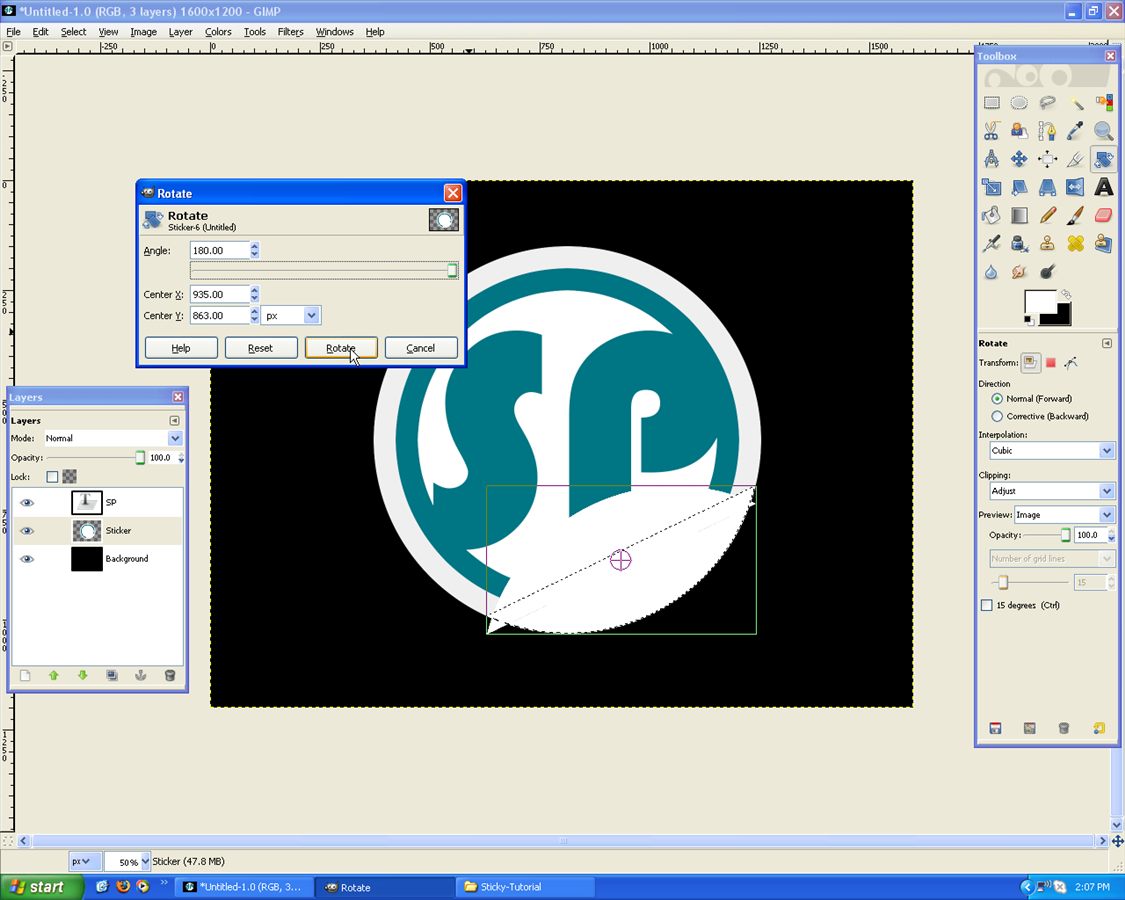
Task: Select the Crop tool
Action: point(1075,159)
